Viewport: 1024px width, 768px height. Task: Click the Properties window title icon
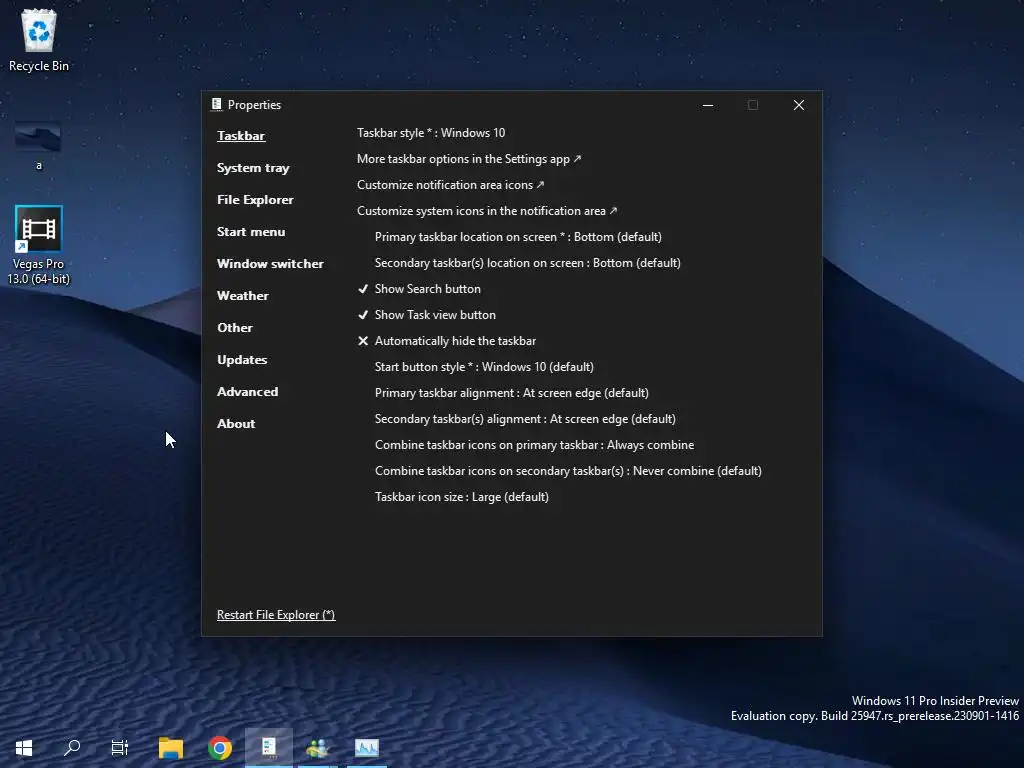point(217,104)
